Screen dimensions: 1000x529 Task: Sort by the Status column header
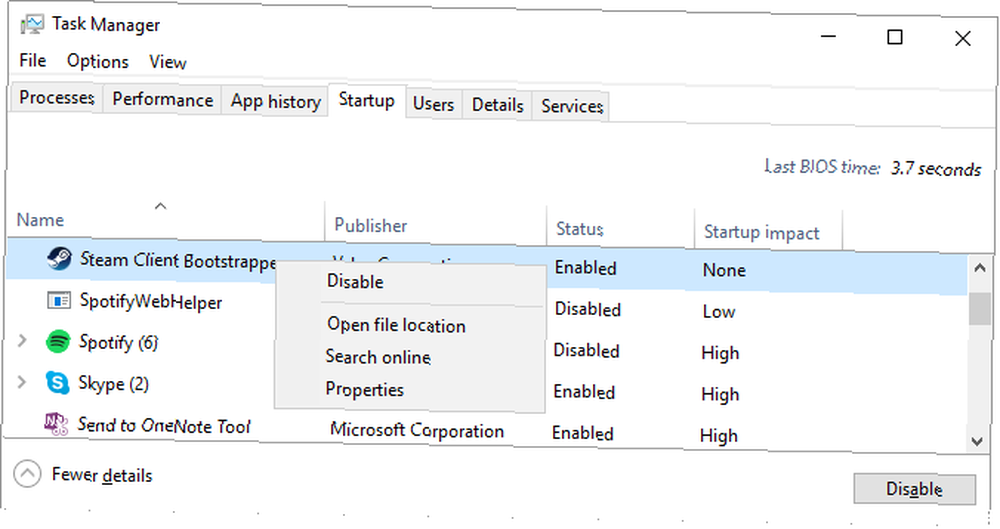point(580,229)
